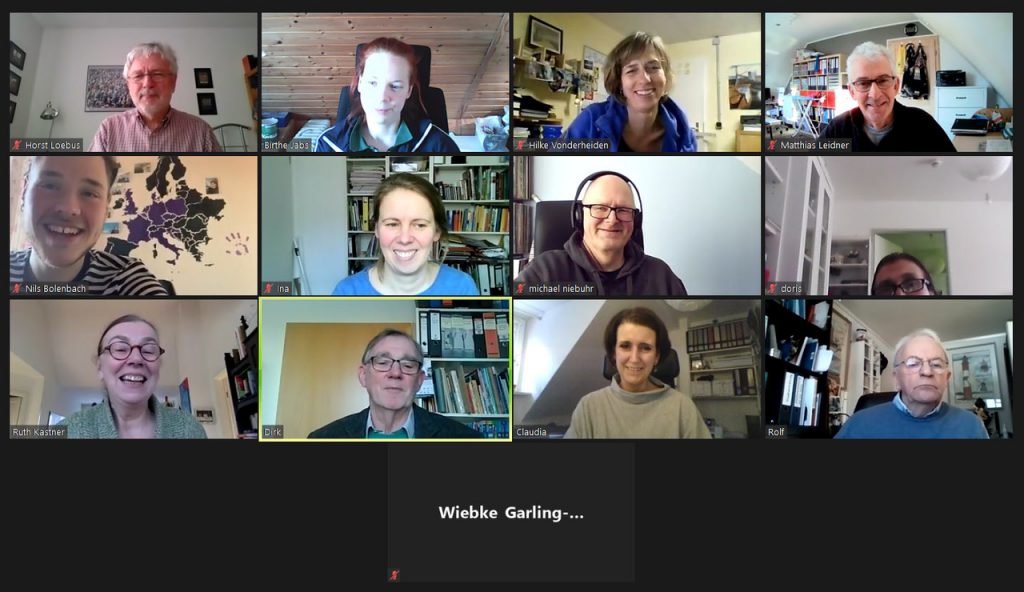1024x592 pixels.
Task: Select Claudia's video tile
Action: tap(637, 369)
